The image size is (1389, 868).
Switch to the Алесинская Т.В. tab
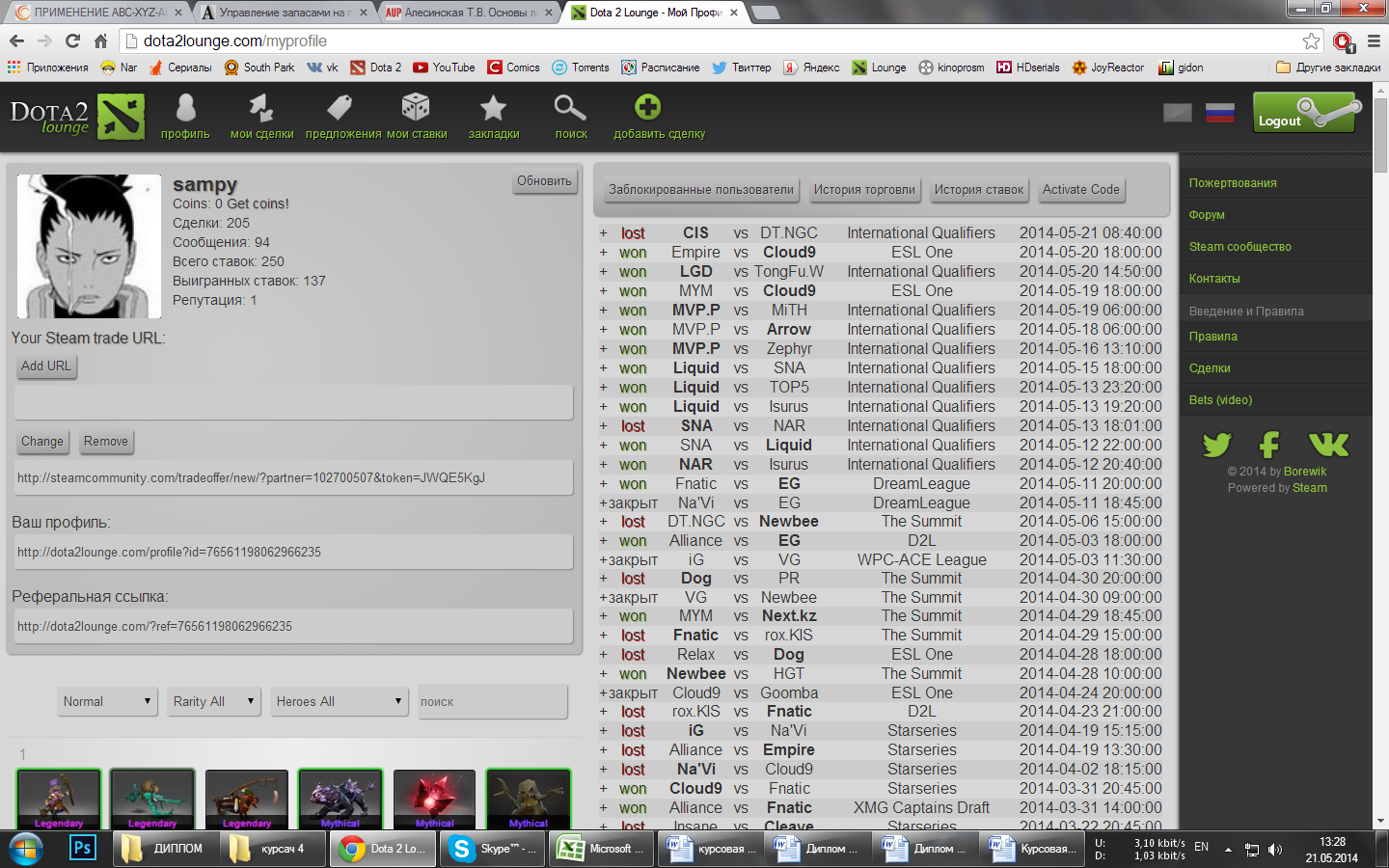pos(469,13)
